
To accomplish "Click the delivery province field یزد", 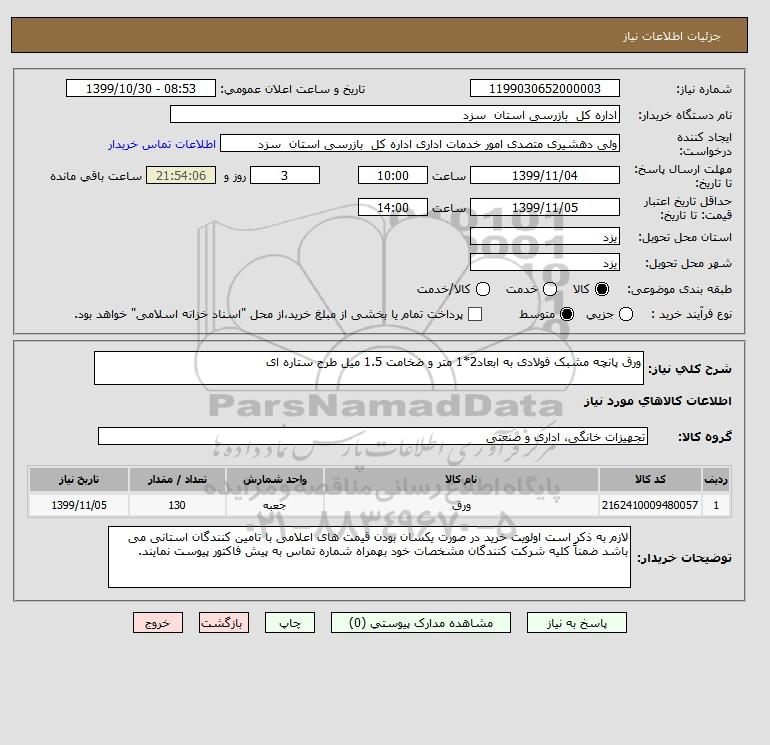I will [x=545, y=237].
